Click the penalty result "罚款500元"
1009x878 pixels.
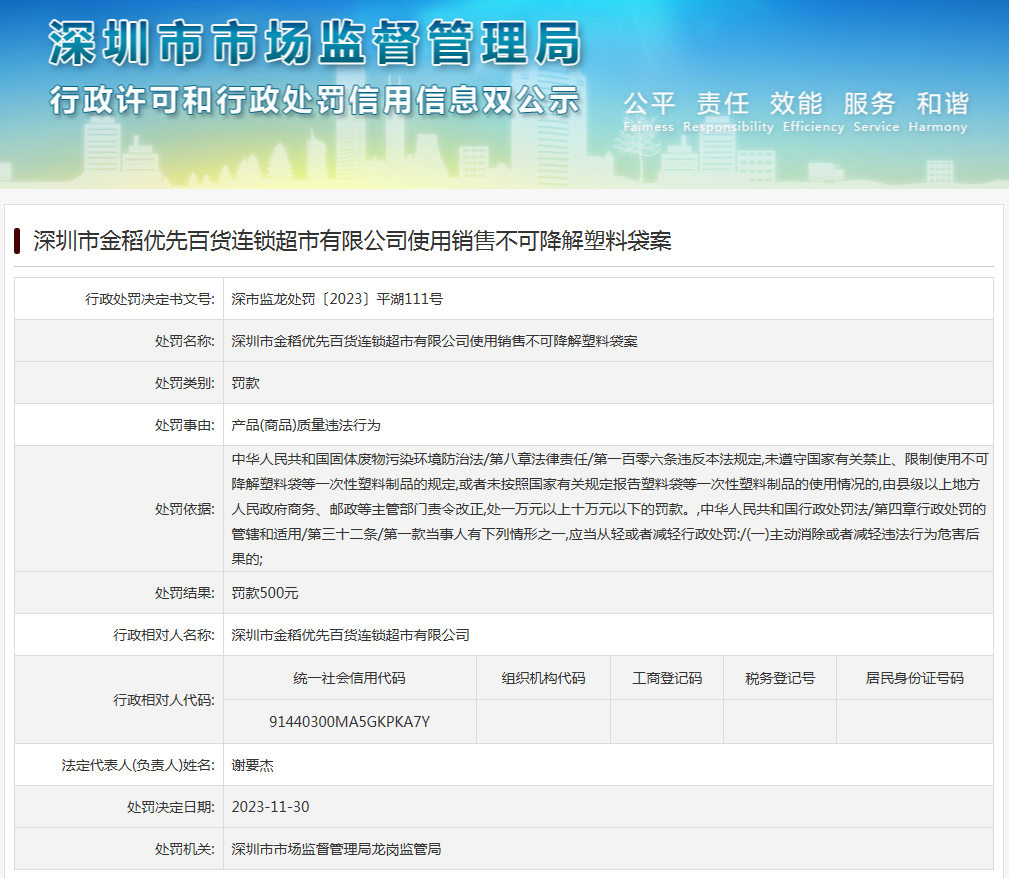[265, 593]
